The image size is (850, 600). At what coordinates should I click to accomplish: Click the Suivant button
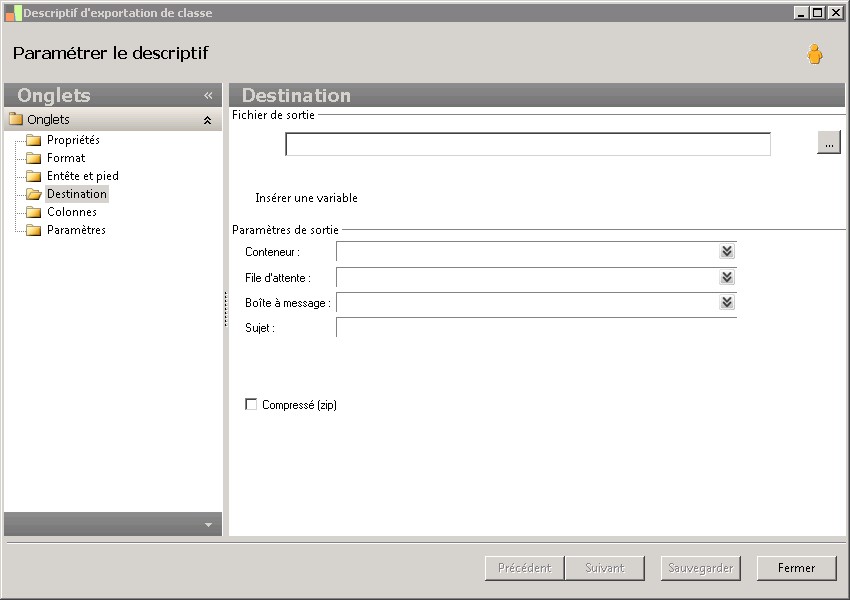[604, 568]
